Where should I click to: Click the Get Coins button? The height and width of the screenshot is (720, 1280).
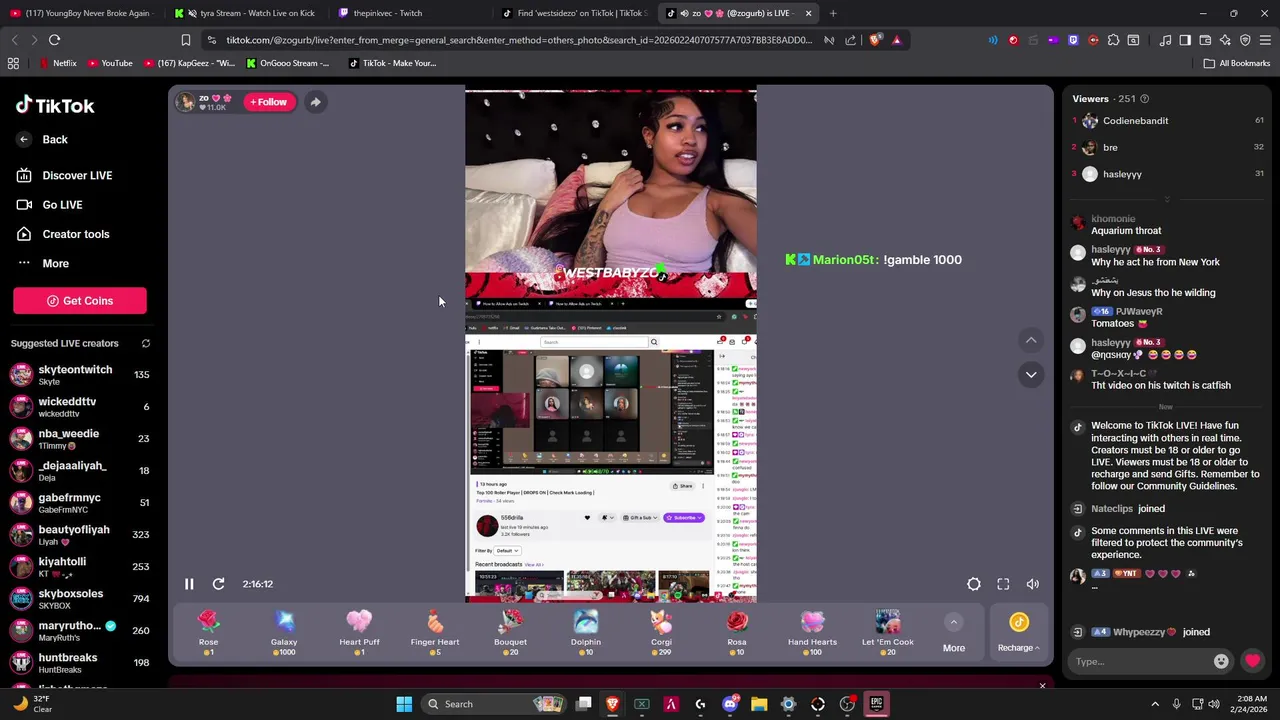click(x=80, y=301)
